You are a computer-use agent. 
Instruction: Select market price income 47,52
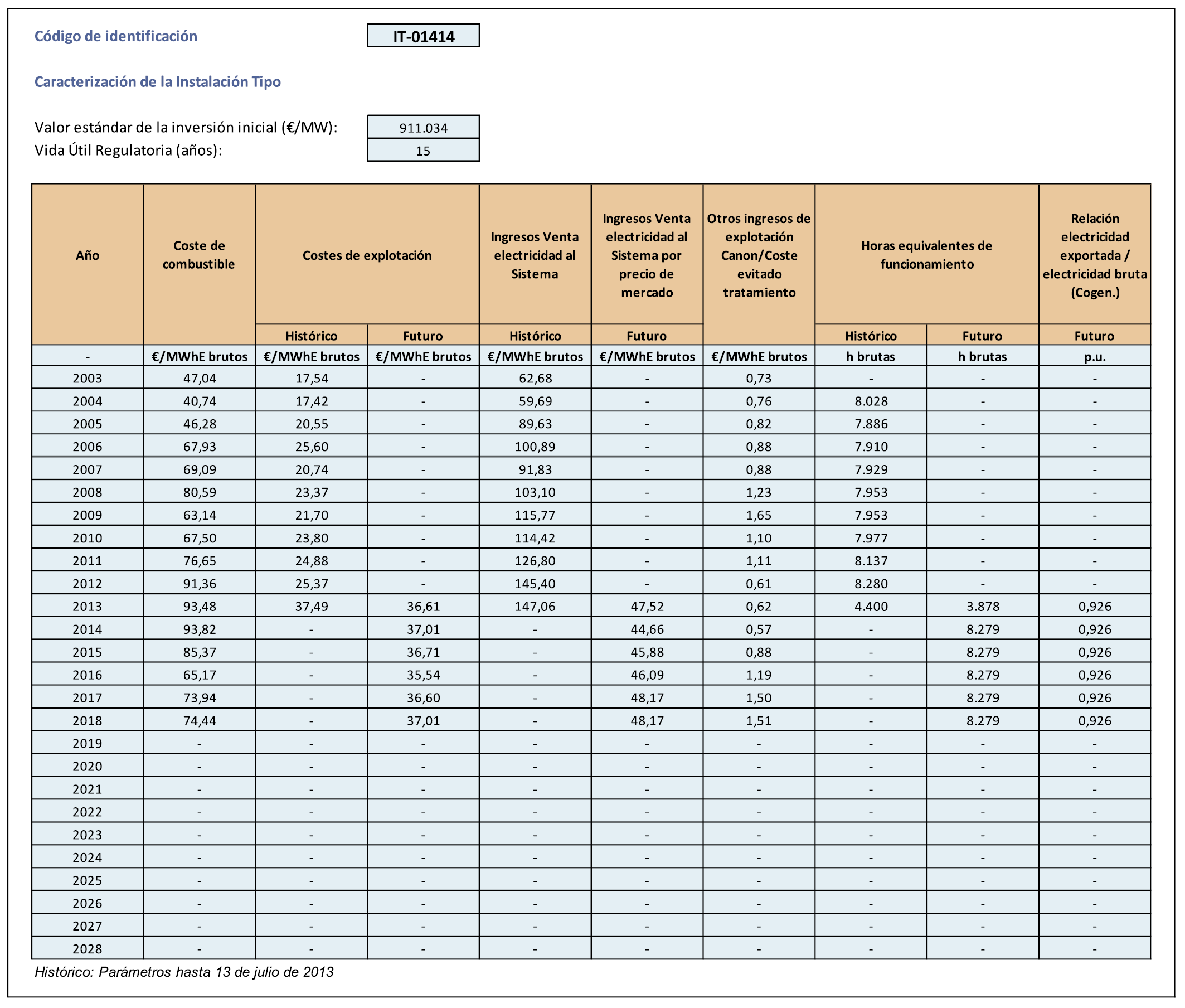point(647,607)
